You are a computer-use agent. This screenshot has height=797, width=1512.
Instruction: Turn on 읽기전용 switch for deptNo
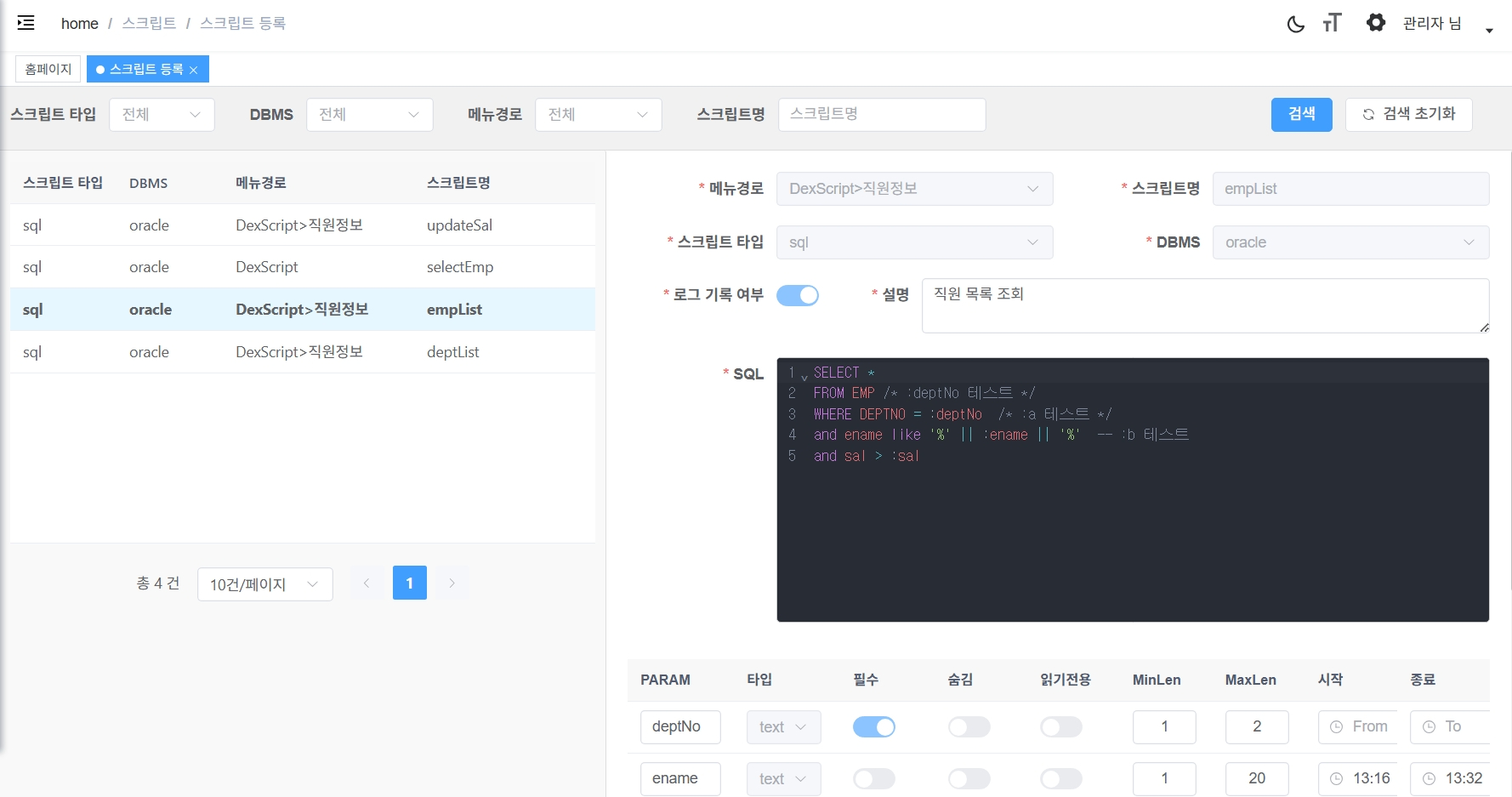pyautogui.click(x=1060, y=727)
